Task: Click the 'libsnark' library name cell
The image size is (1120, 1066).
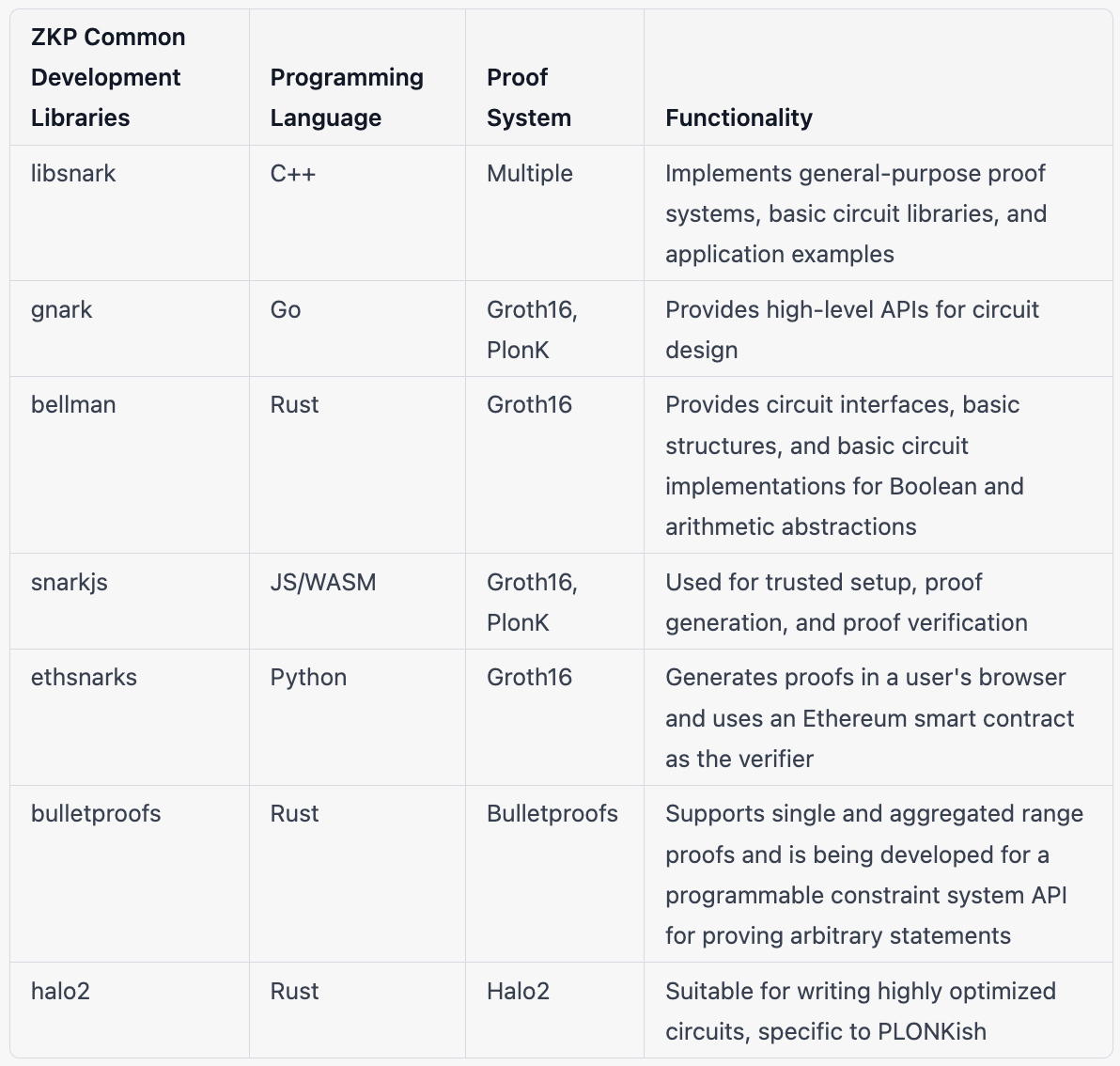Action: coord(73,174)
